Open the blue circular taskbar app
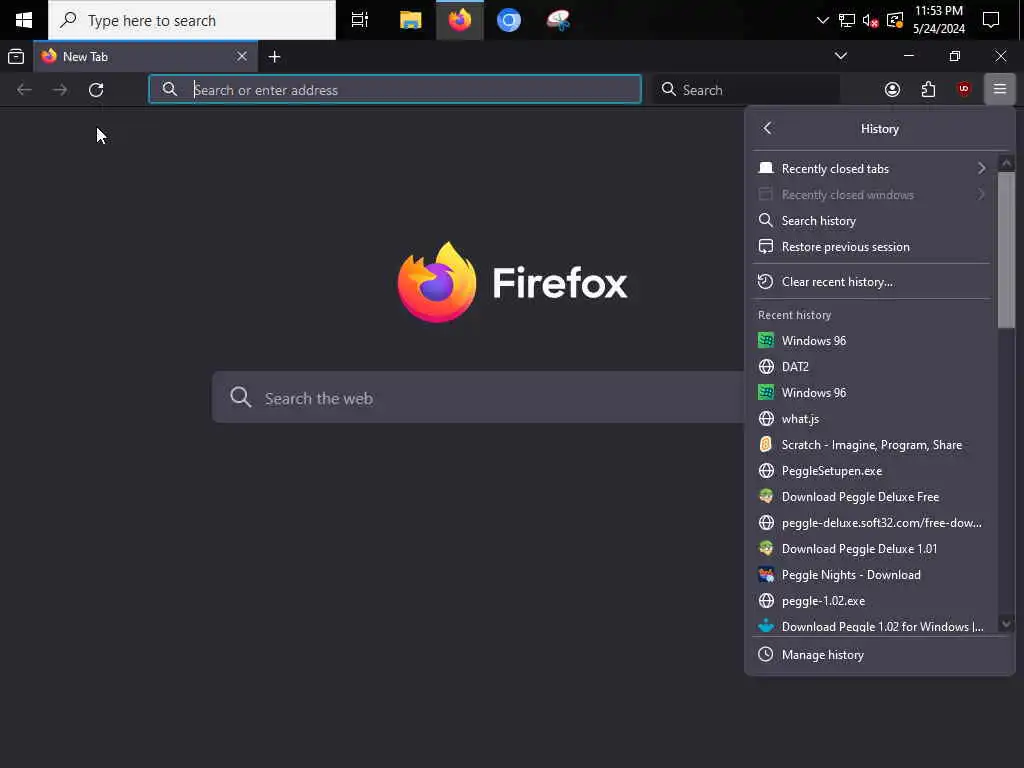 509,20
